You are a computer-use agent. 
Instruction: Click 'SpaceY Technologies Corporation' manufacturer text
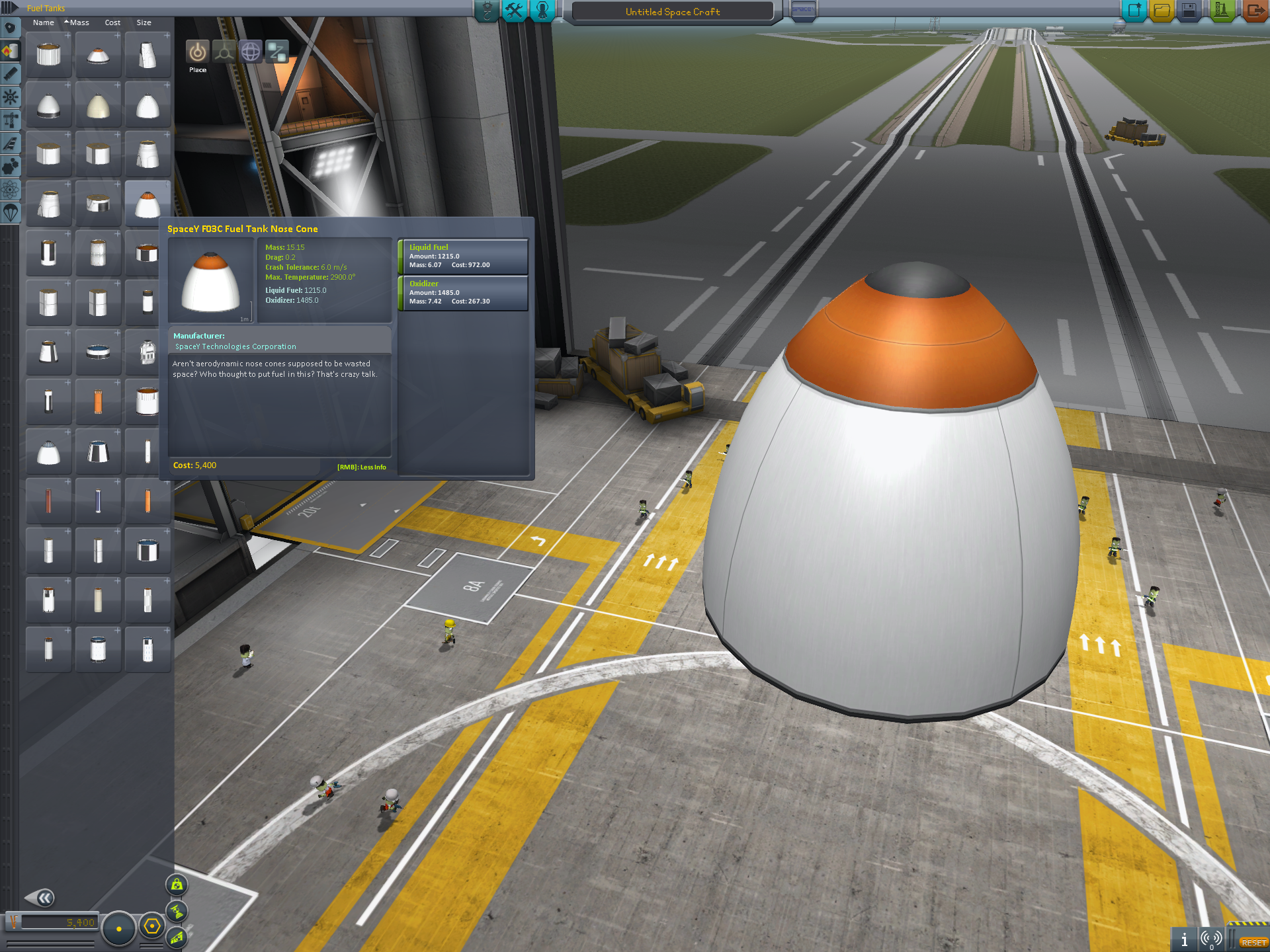pyautogui.click(x=235, y=346)
